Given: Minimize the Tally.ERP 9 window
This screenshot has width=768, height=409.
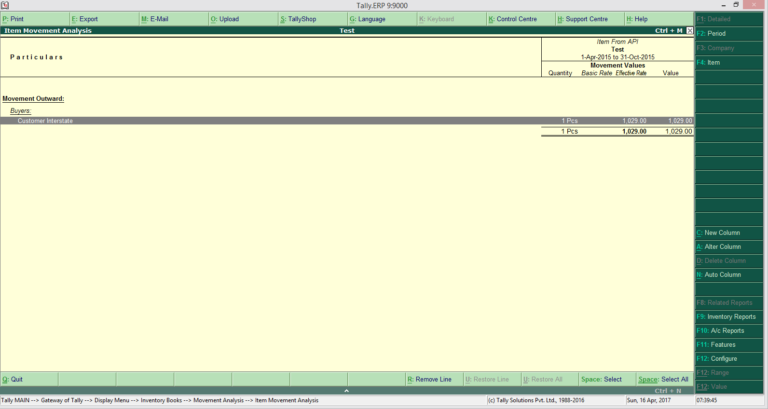Looking at the screenshot, I should 724,5.
